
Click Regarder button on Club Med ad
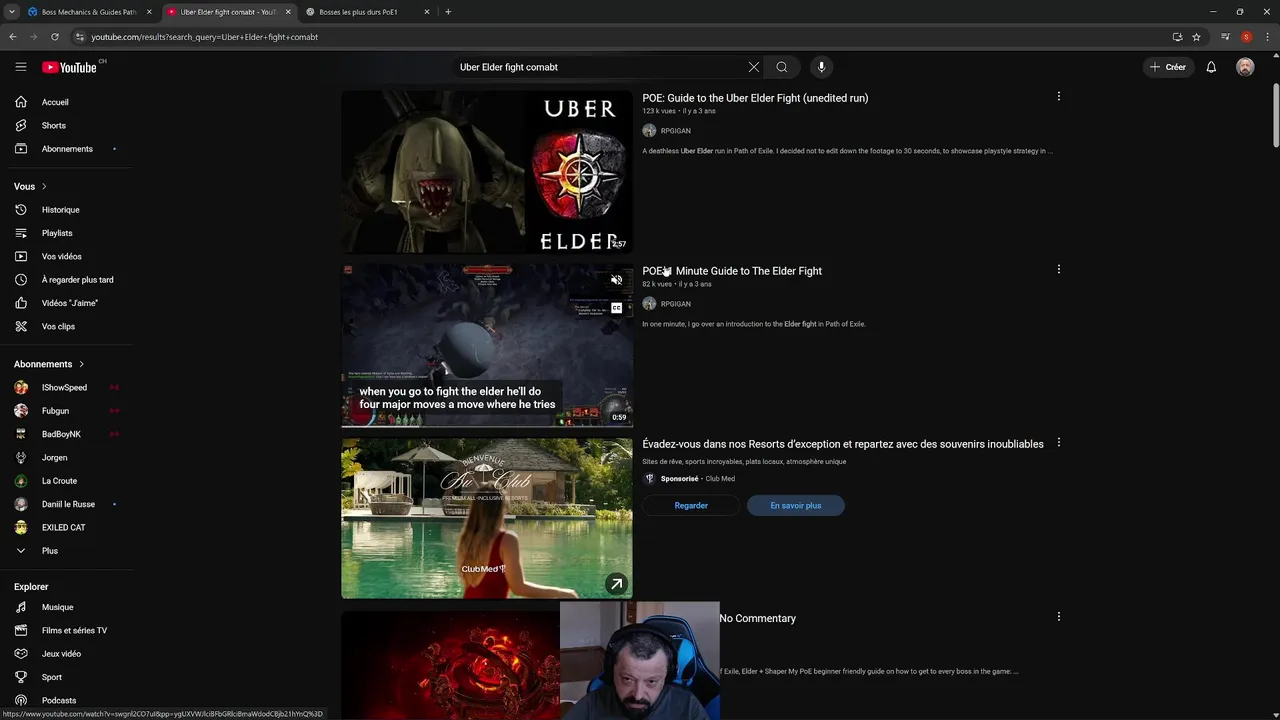click(x=691, y=506)
